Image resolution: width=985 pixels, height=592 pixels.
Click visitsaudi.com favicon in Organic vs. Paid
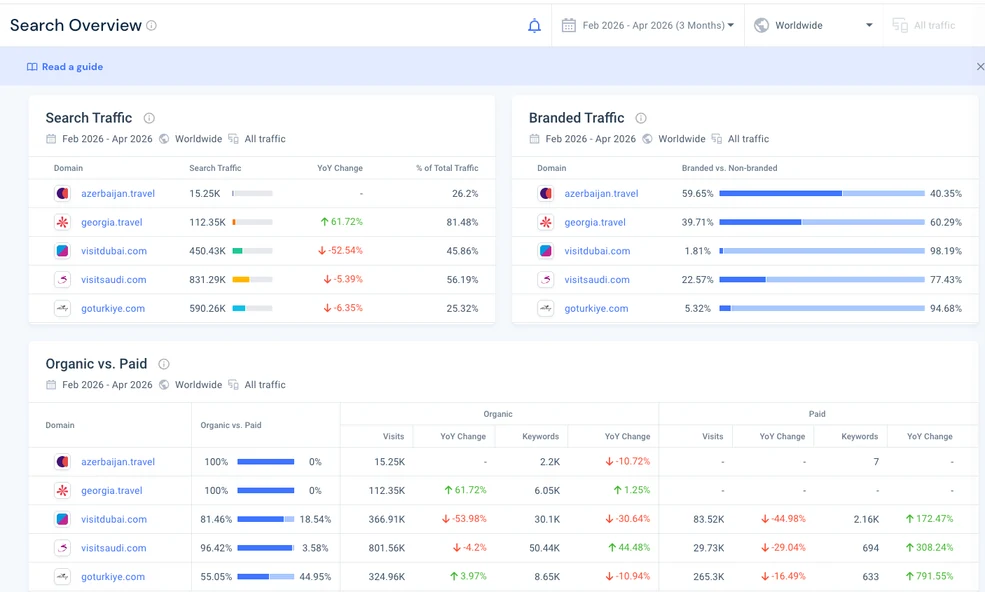pyautogui.click(x=62, y=548)
